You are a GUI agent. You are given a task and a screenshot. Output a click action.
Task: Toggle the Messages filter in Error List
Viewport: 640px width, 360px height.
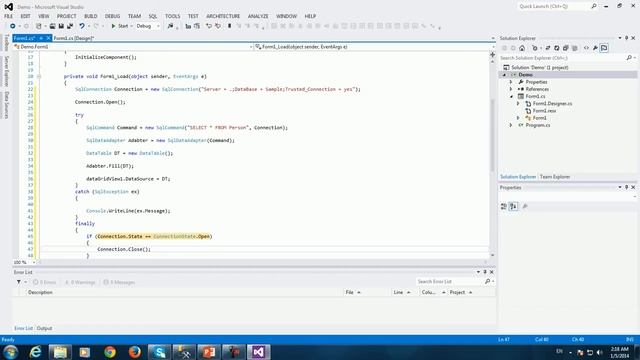click(119, 282)
